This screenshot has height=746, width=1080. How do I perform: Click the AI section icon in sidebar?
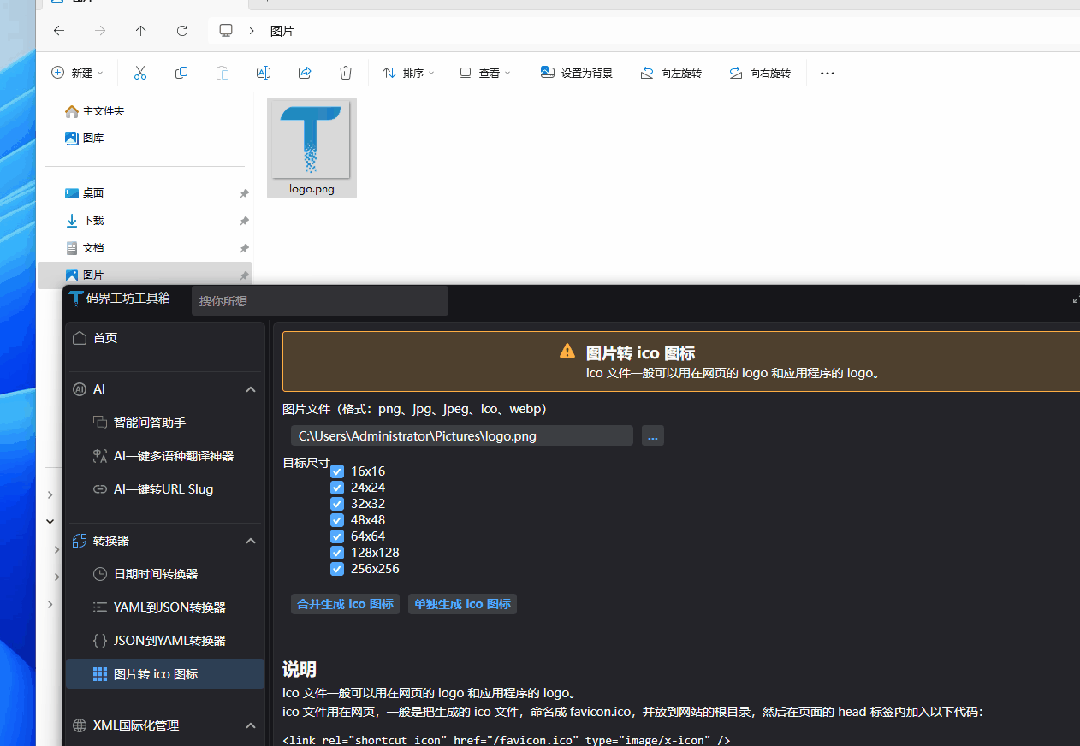tap(79, 389)
